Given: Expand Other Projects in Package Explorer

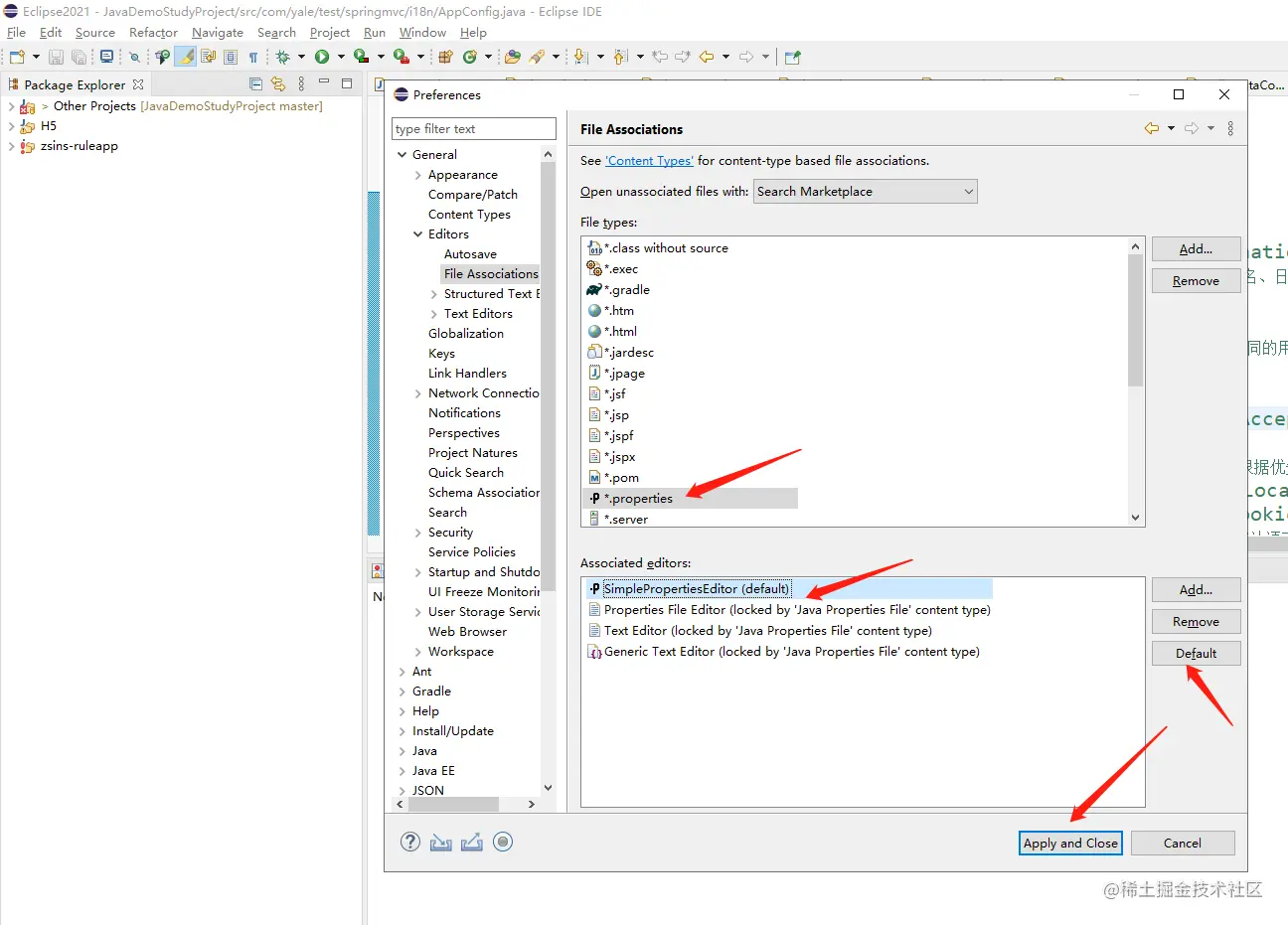Looking at the screenshot, I should 11,106.
